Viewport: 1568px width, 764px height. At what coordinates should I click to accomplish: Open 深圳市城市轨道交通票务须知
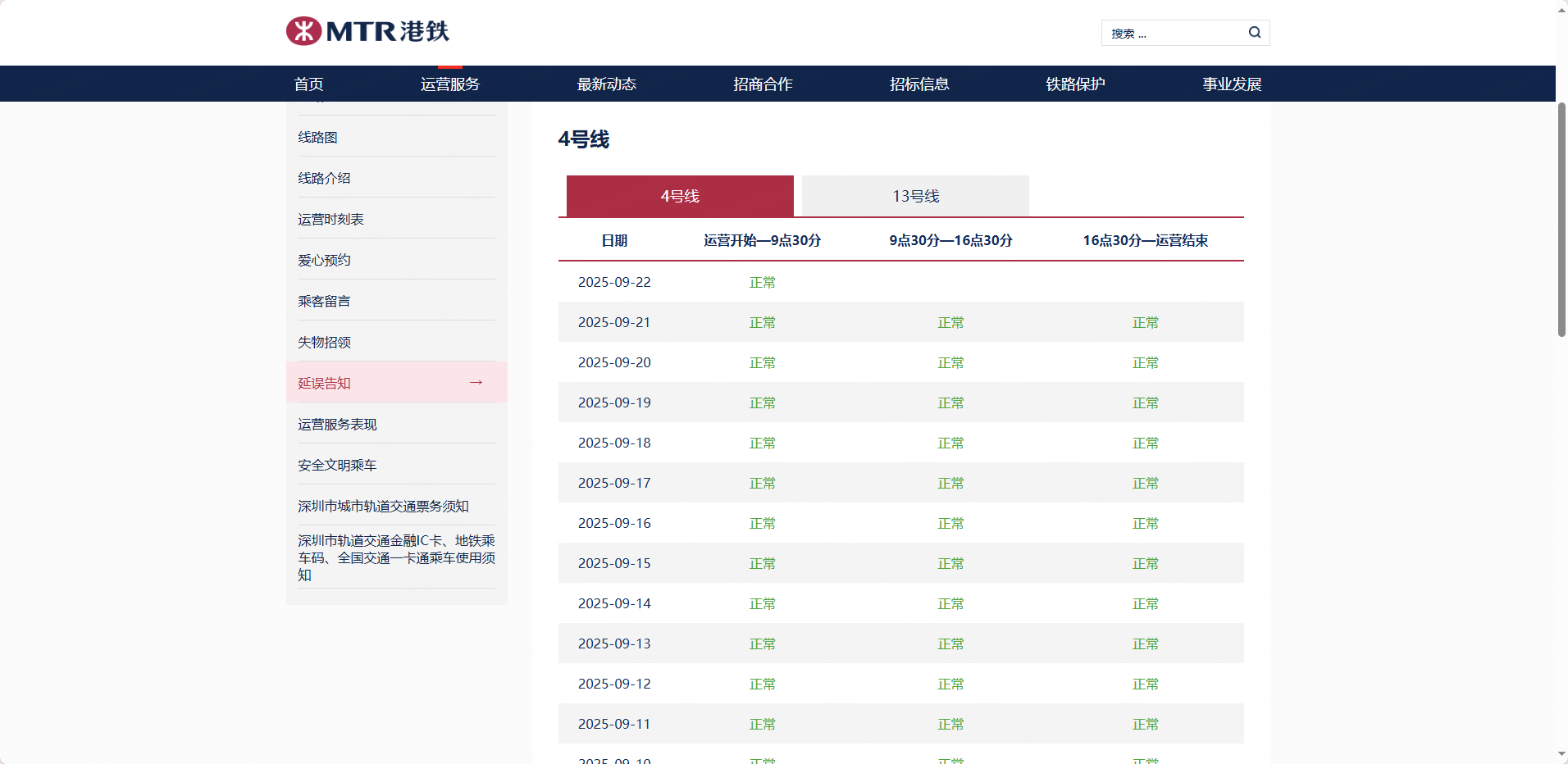pos(383,506)
